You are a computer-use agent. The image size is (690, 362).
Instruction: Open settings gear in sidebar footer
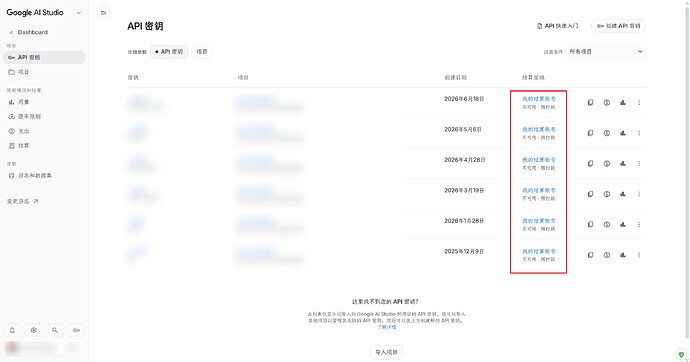tap(33, 330)
